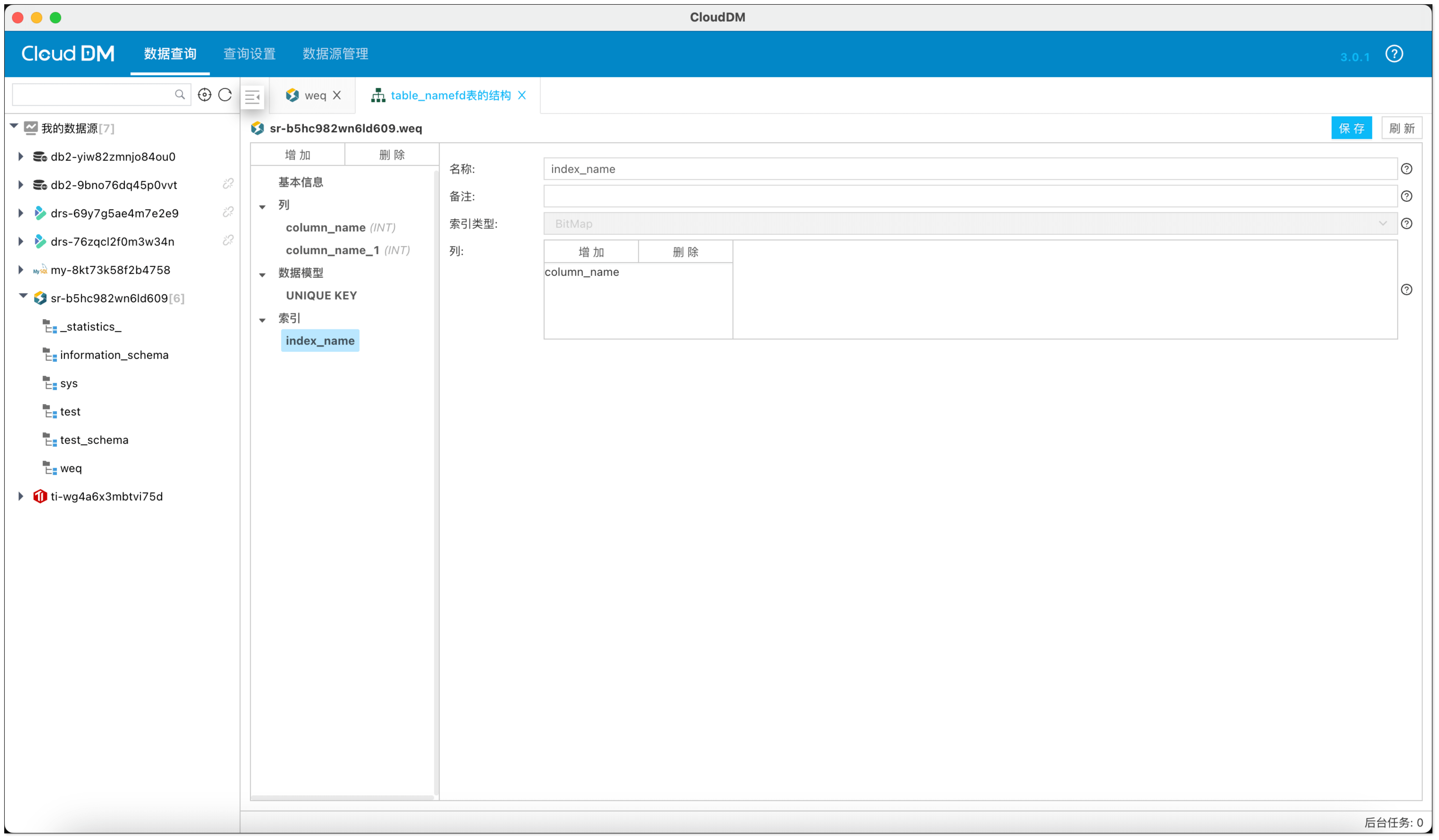Close the table_namefd表的结构 tab

(522, 95)
